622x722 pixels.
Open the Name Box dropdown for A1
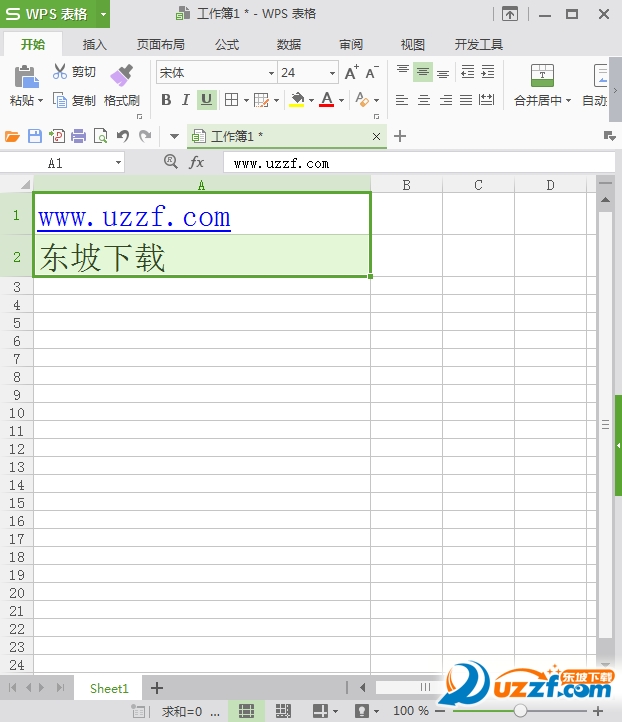[118, 162]
